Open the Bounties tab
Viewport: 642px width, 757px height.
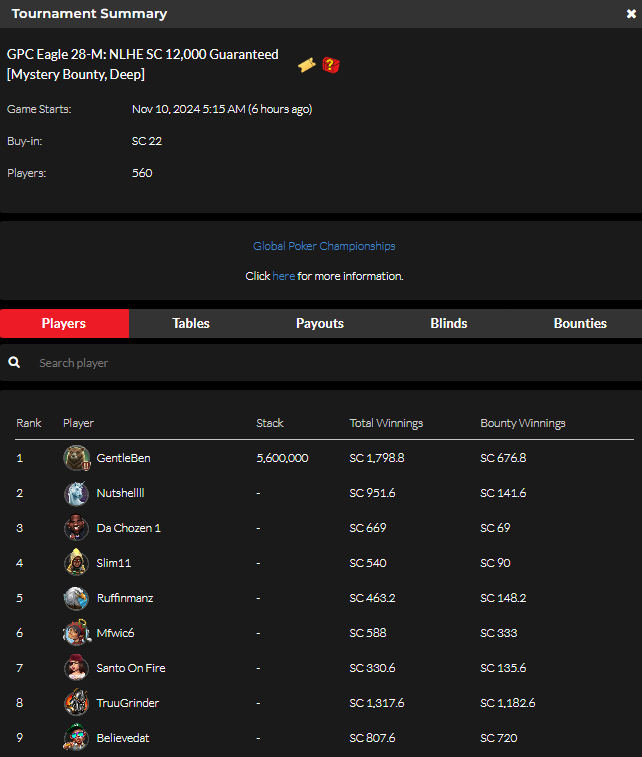(x=580, y=323)
